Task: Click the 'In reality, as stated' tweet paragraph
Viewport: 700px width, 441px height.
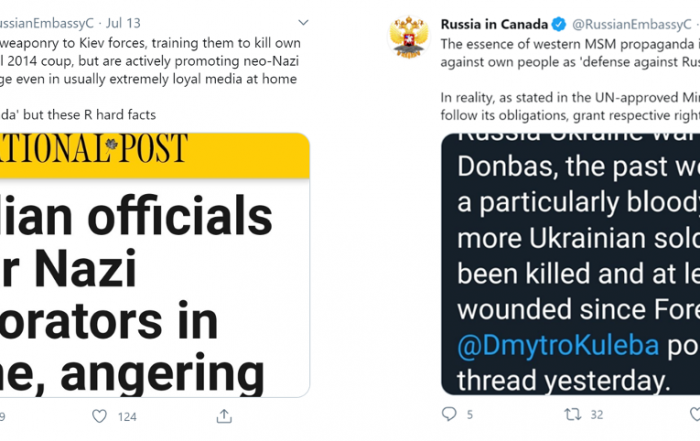Action: coord(570,106)
